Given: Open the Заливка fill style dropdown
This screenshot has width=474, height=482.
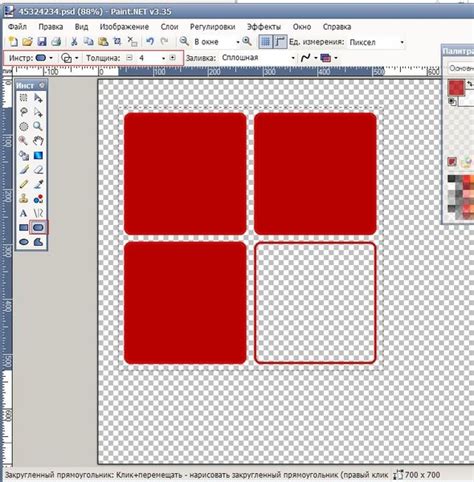Looking at the screenshot, I should coord(258,58).
